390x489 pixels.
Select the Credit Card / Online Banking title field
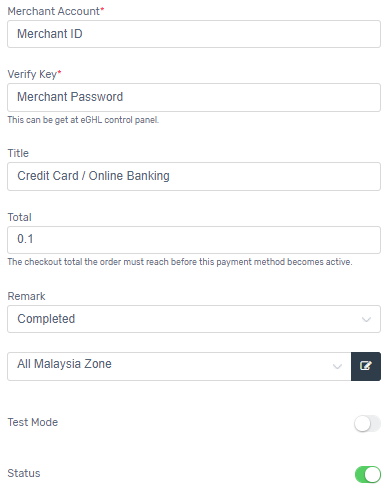(x=194, y=176)
